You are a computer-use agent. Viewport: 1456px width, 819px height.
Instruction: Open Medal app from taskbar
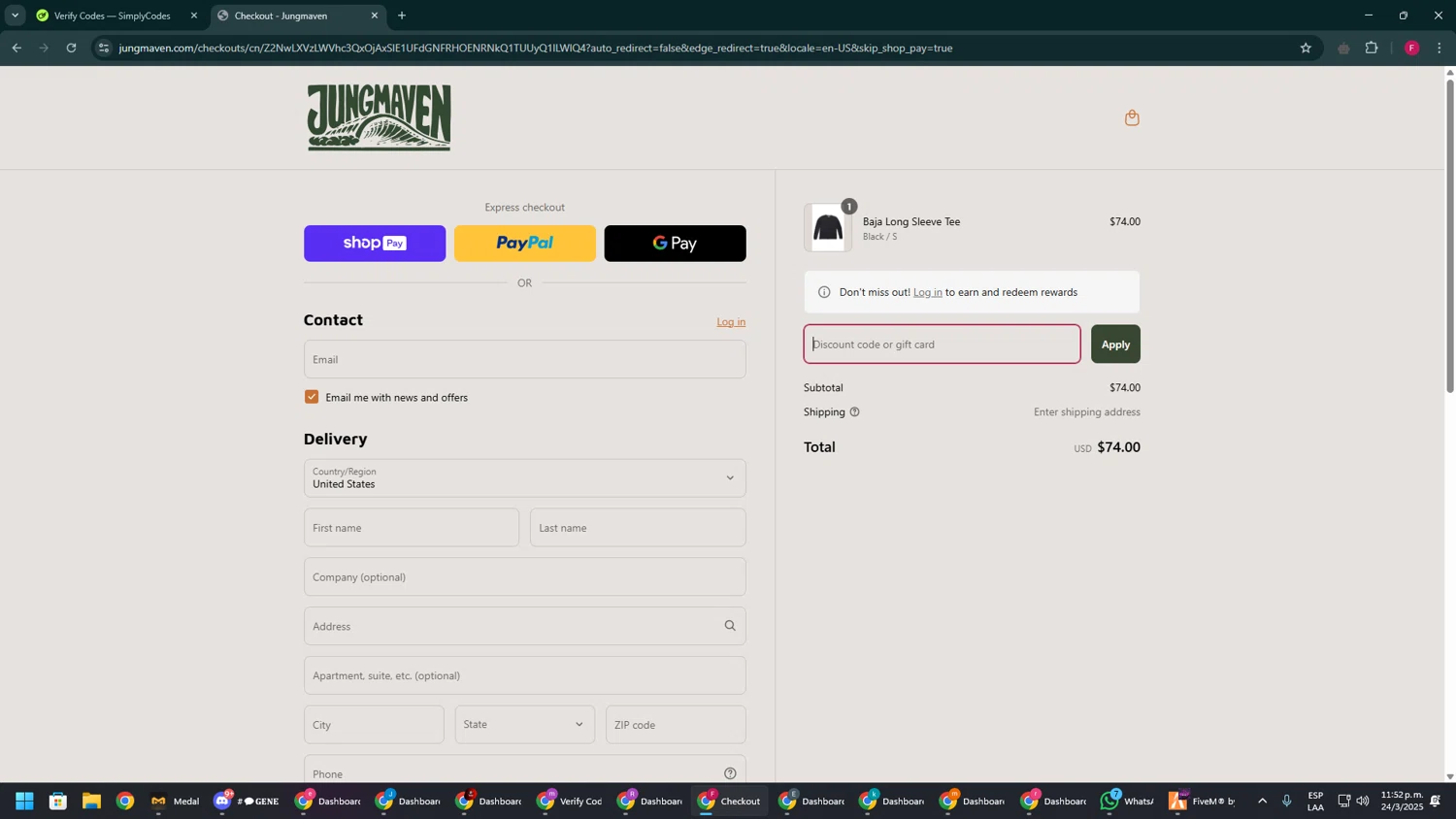pos(176,802)
